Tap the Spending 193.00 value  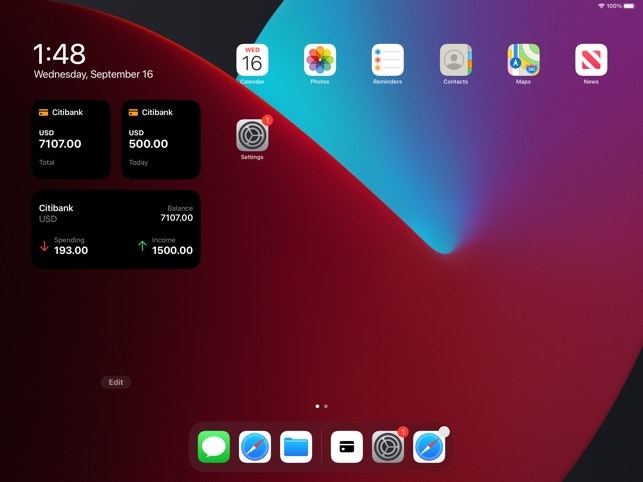(x=71, y=251)
